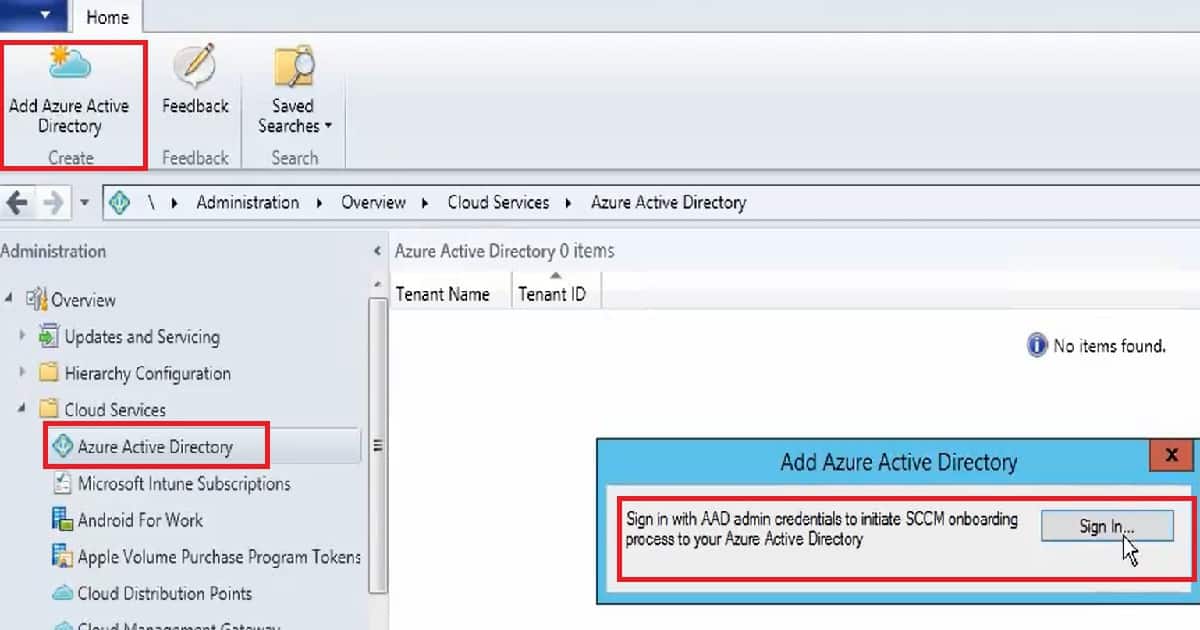Expand the Updates and Servicing node
The image size is (1200, 630).
click(22, 336)
